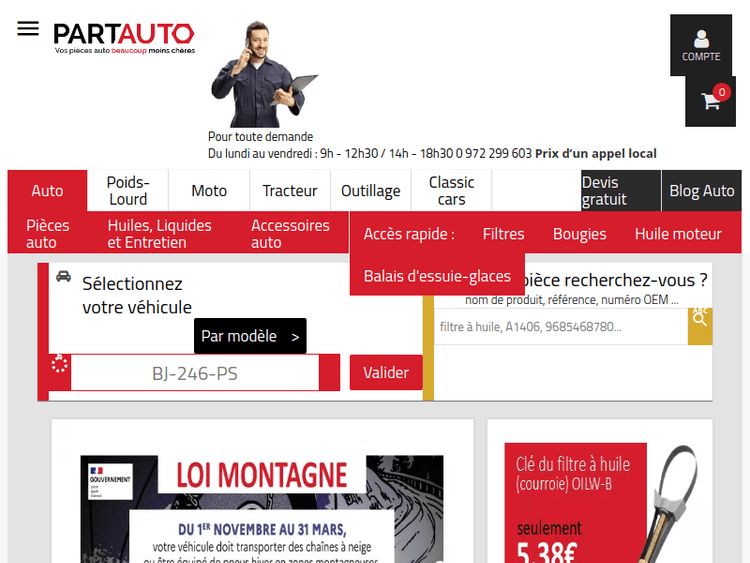Click the Gouvernement logo on the banner

[110, 481]
